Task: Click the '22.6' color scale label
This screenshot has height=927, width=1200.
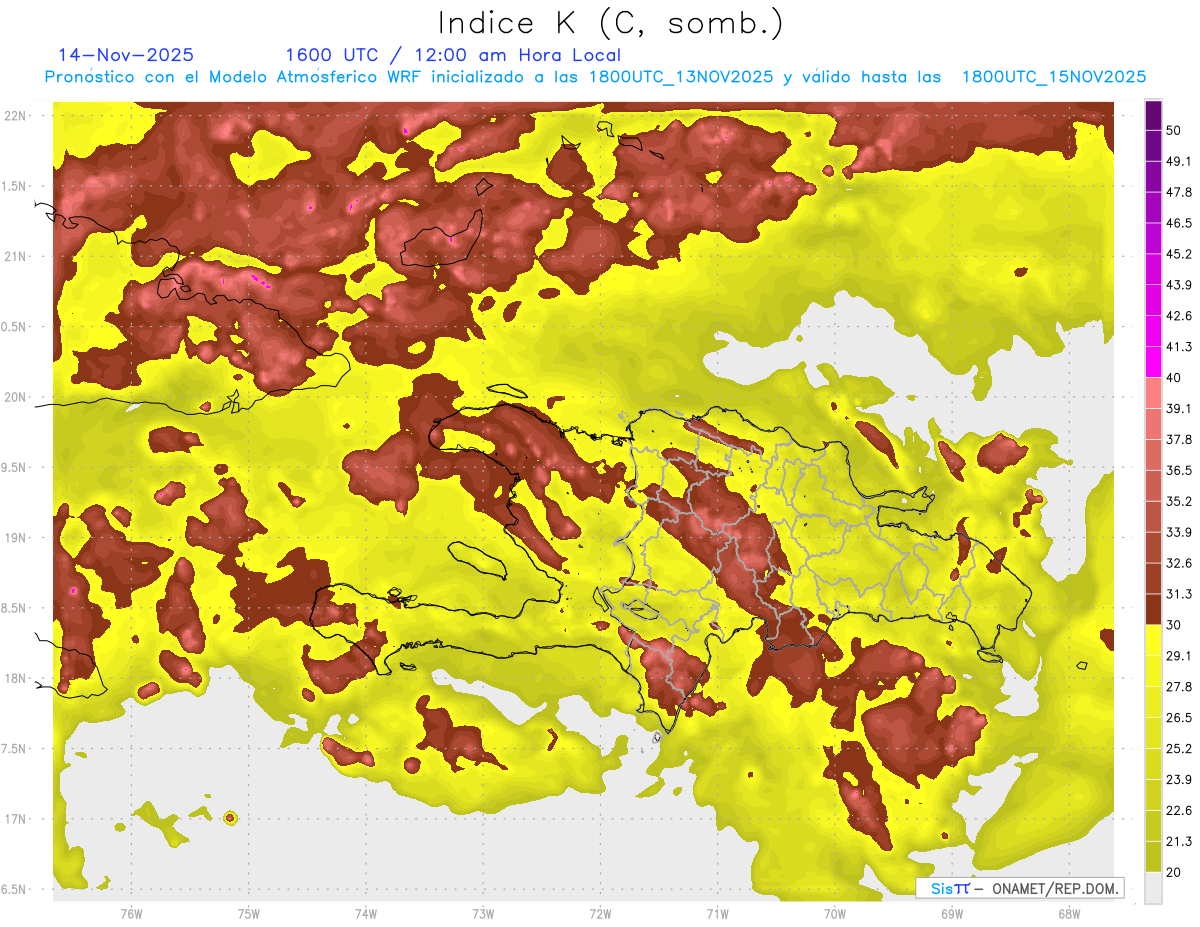Action: pos(1178,810)
